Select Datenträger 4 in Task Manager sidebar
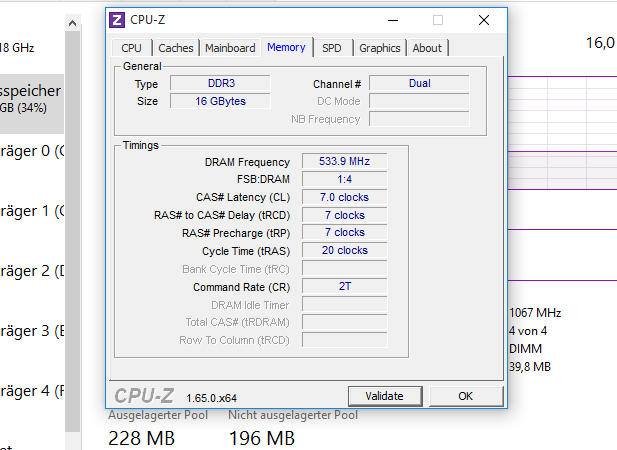 [x=31, y=391]
